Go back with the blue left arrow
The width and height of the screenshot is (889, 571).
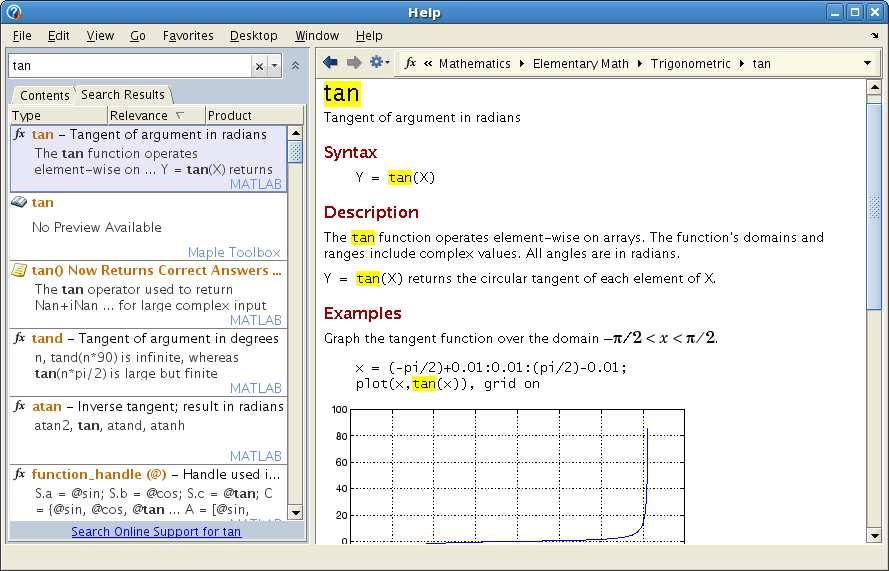coord(330,62)
